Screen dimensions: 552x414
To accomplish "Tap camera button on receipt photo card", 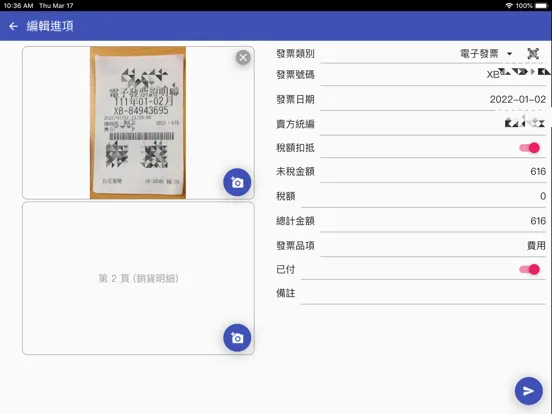I will tap(237, 182).
